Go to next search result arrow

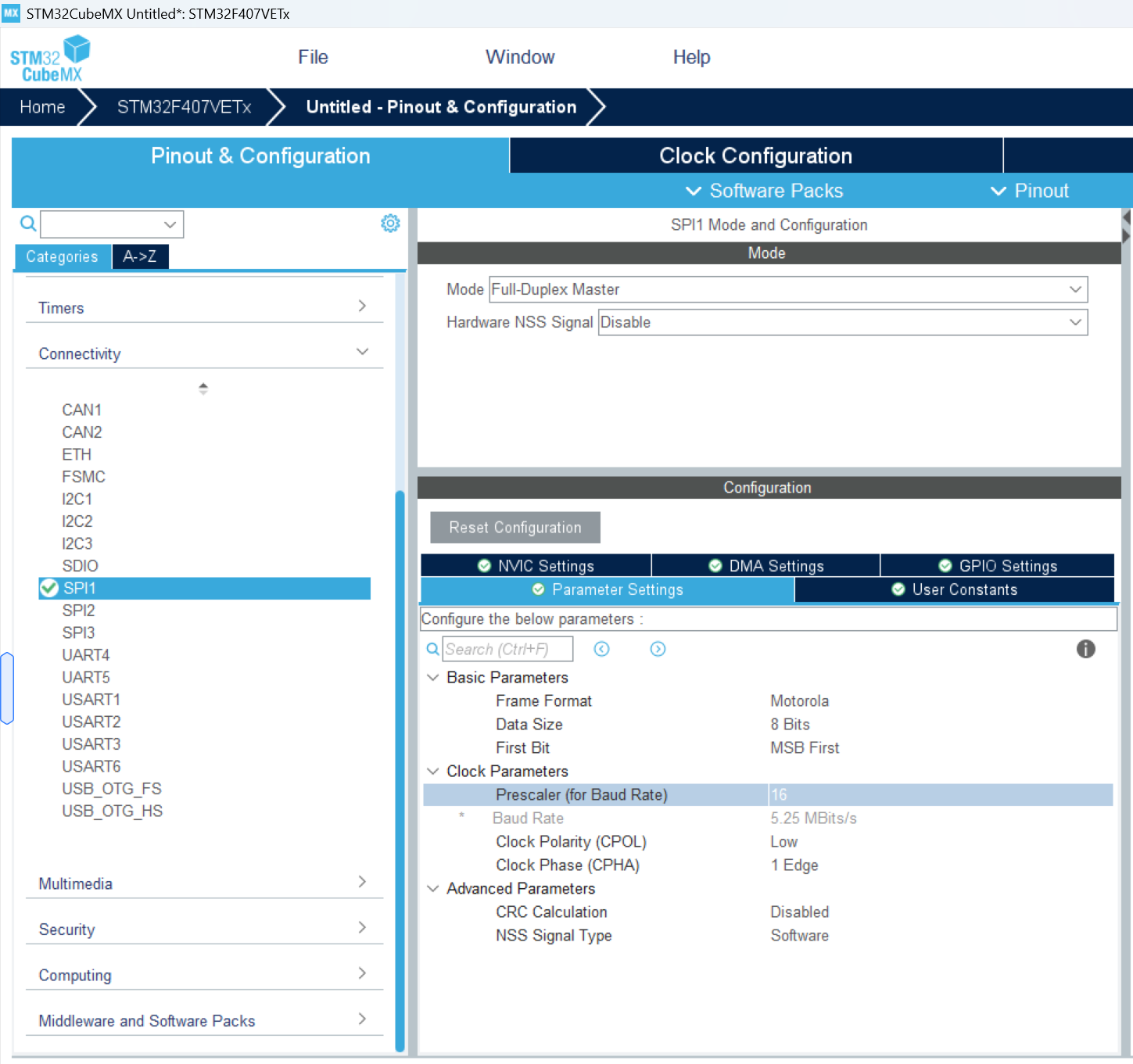click(x=658, y=649)
